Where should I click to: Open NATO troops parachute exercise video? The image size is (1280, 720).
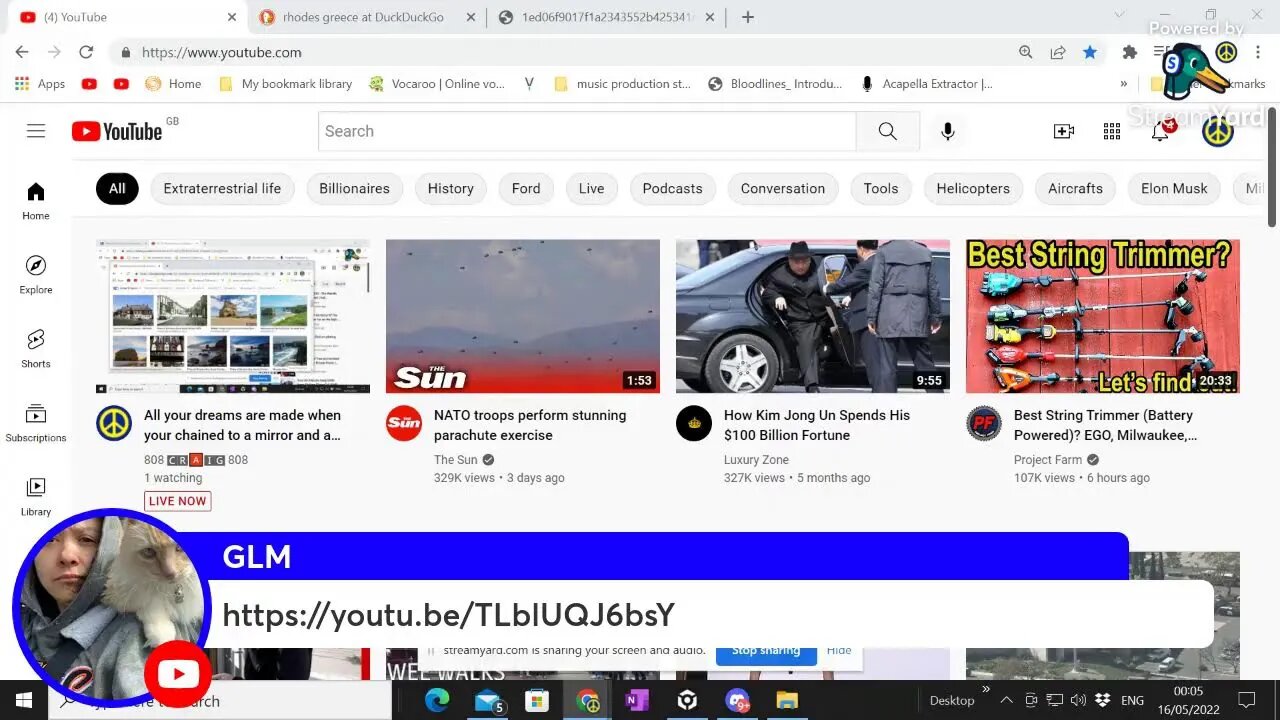[530, 425]
